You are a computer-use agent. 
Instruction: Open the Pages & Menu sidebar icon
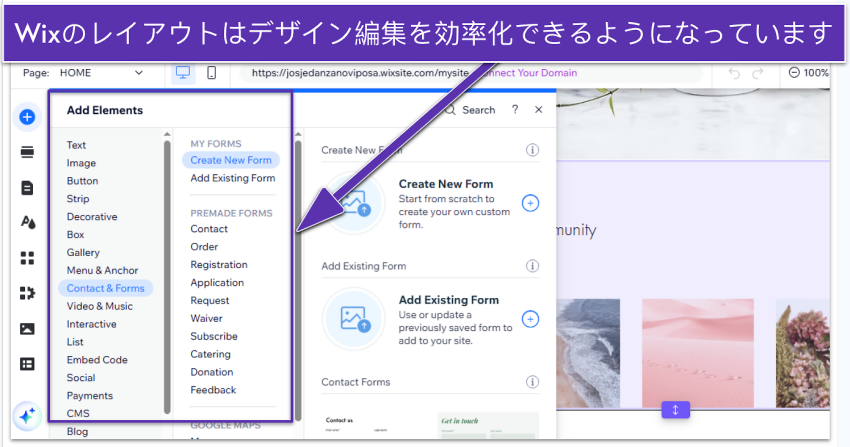(x=27, y=187)
